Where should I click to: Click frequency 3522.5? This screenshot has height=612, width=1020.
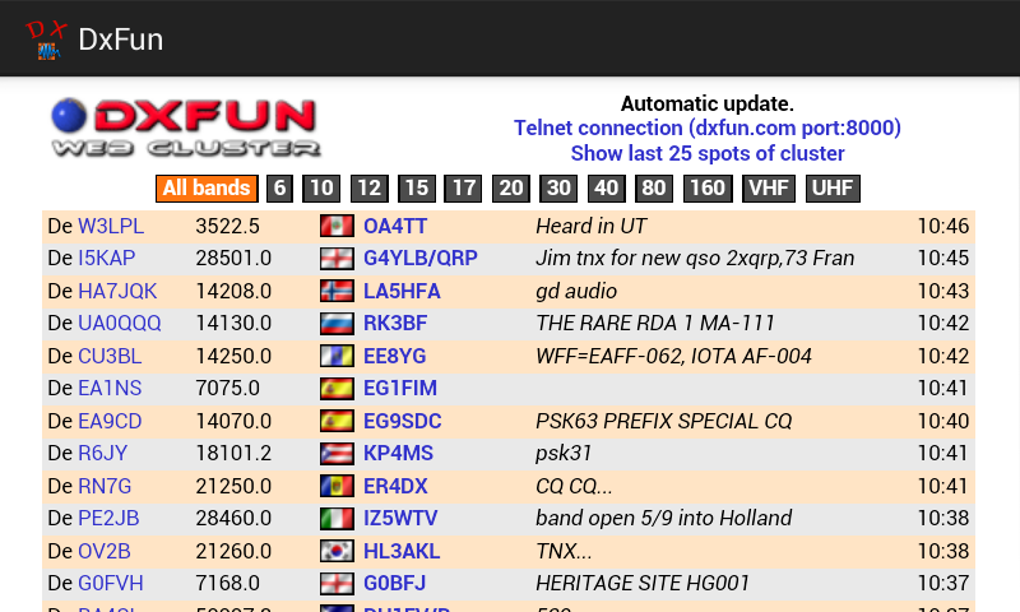pyautogui.click(x=228, y=226)
